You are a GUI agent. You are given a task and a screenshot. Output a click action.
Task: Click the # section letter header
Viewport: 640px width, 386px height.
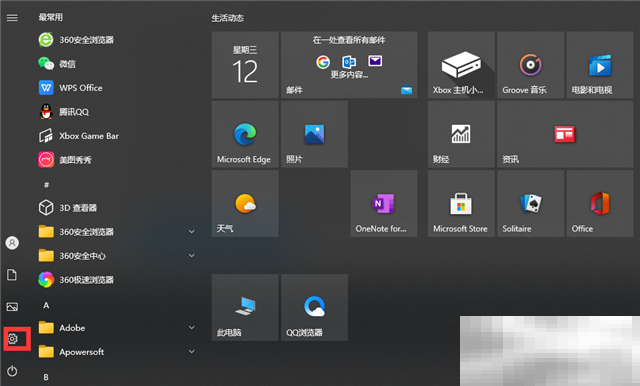(46, 185)
